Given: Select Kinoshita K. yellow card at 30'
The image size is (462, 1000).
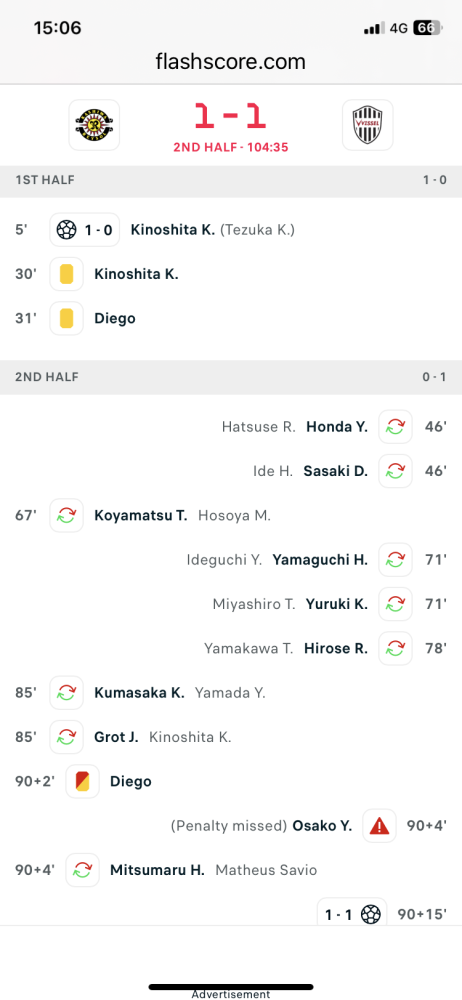Looking at the screenshot, I should 66,274.
